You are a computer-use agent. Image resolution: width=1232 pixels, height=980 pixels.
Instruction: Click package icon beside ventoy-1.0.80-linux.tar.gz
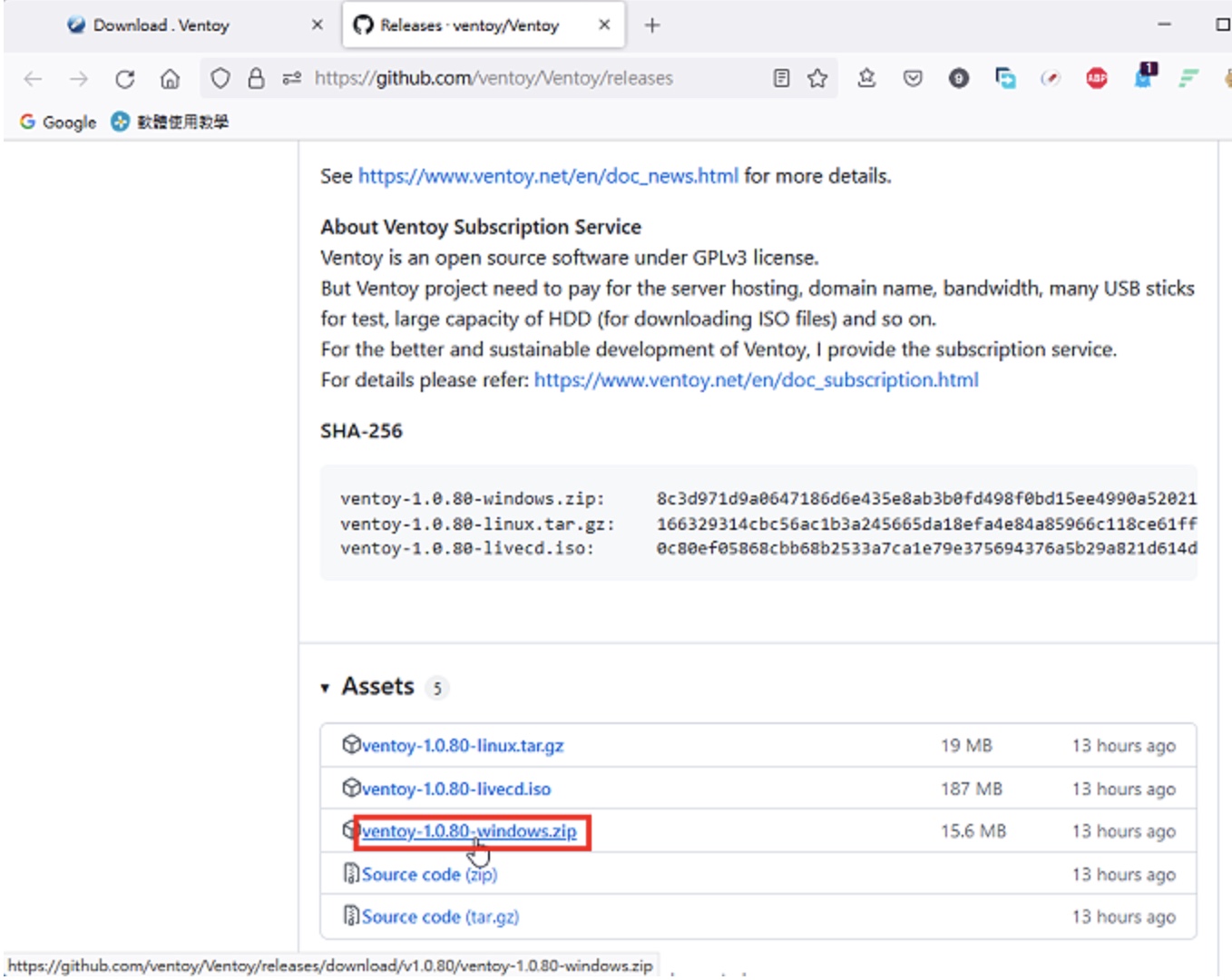pos(351,745)
